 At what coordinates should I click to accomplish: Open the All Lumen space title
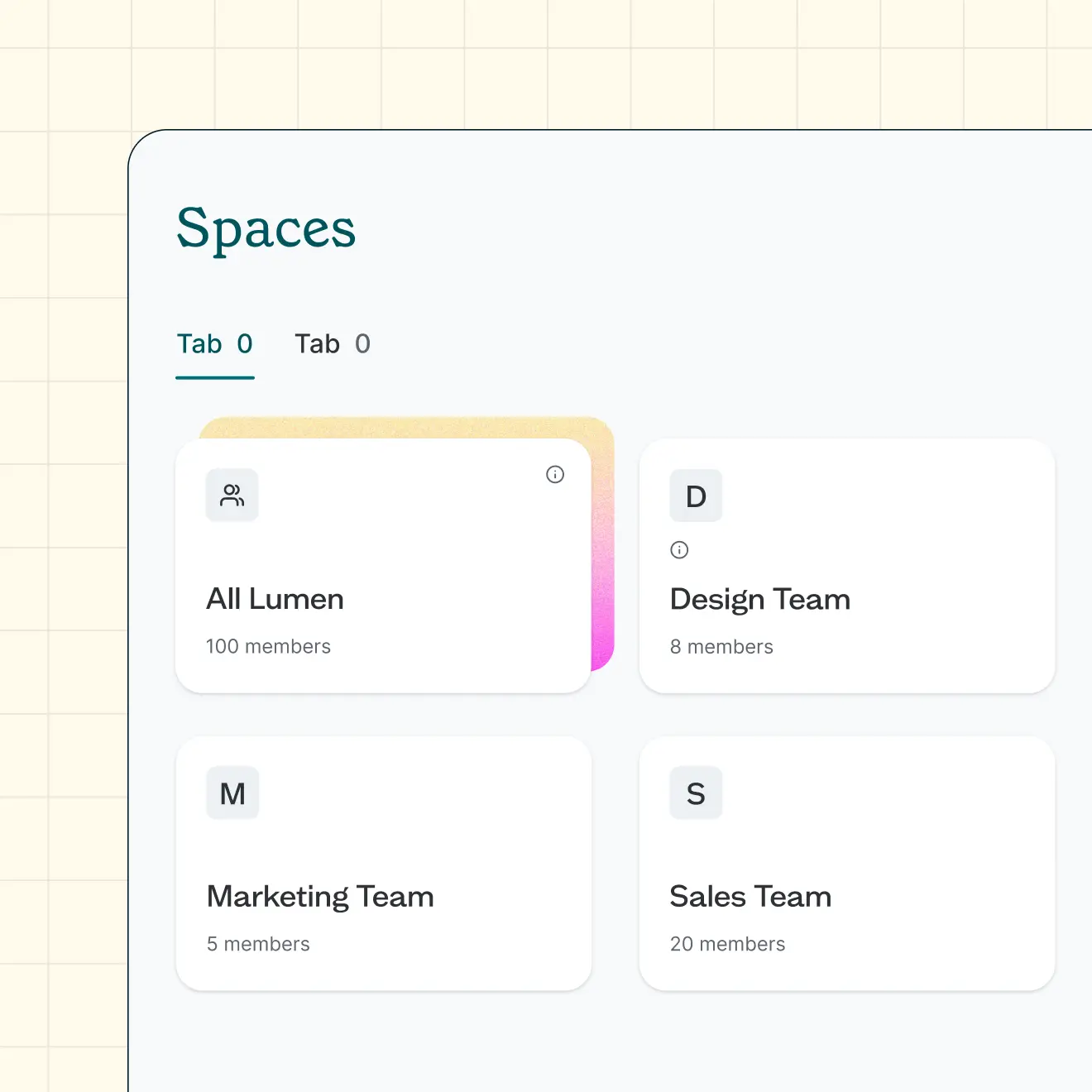click(x=275, y=599)
